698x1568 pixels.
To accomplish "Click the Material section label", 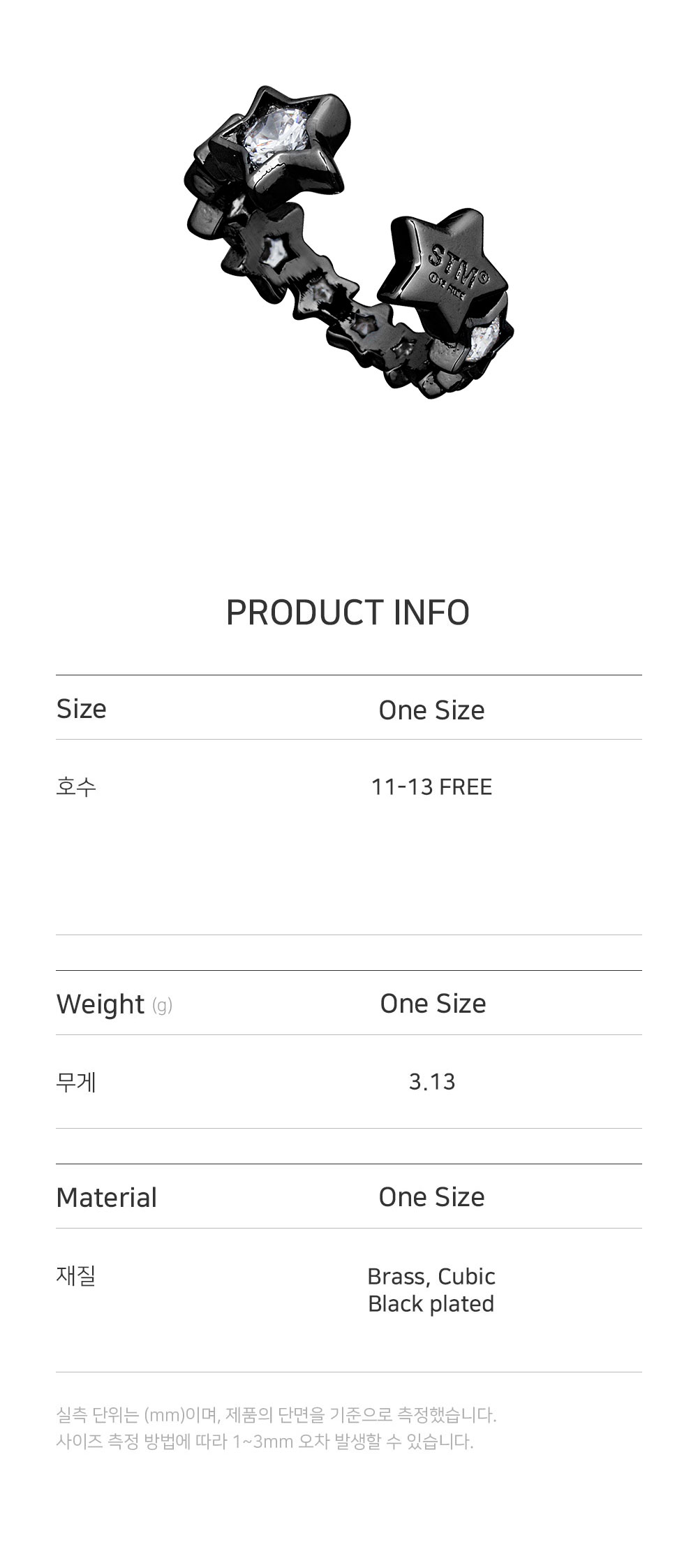I will (x=107, y=1197).
